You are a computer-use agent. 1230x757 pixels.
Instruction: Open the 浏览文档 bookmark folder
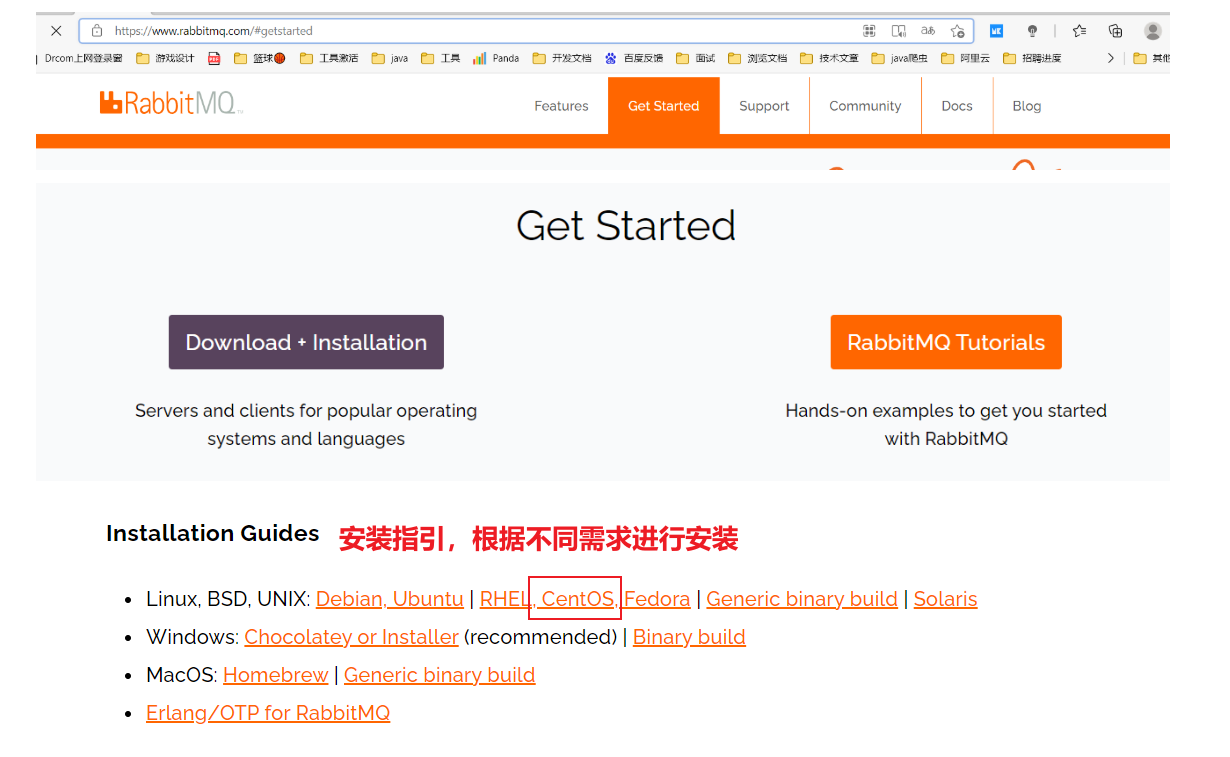(x=758, y=58)
